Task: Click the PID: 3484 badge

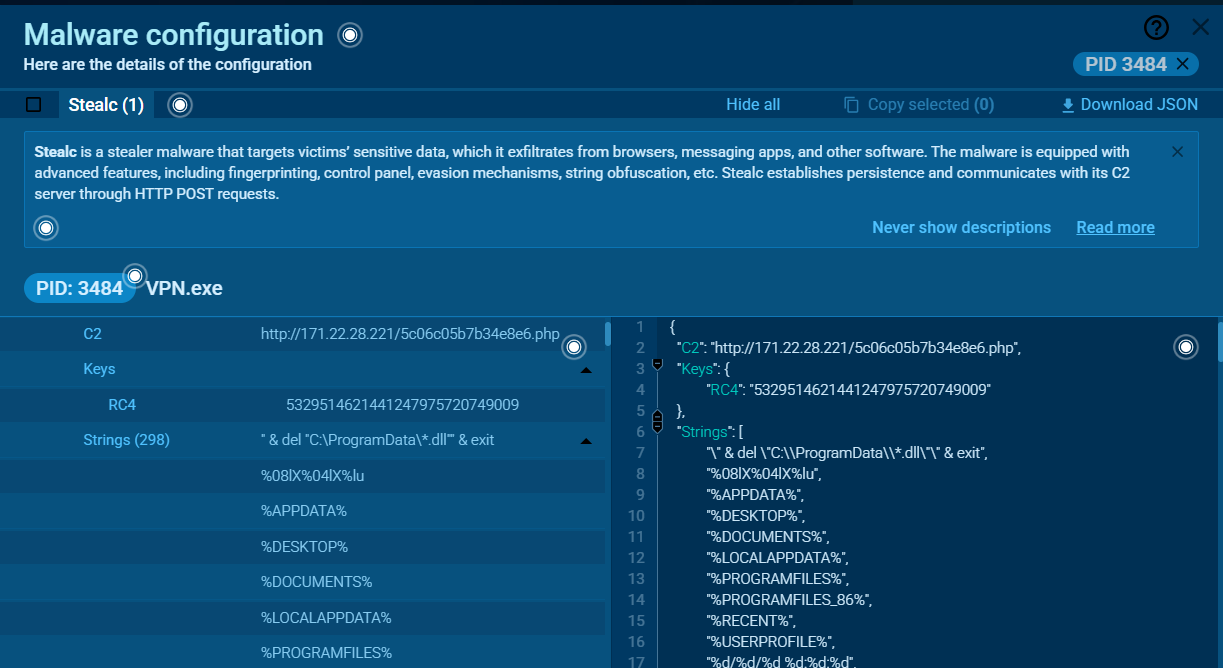Action: coord(80,289)
